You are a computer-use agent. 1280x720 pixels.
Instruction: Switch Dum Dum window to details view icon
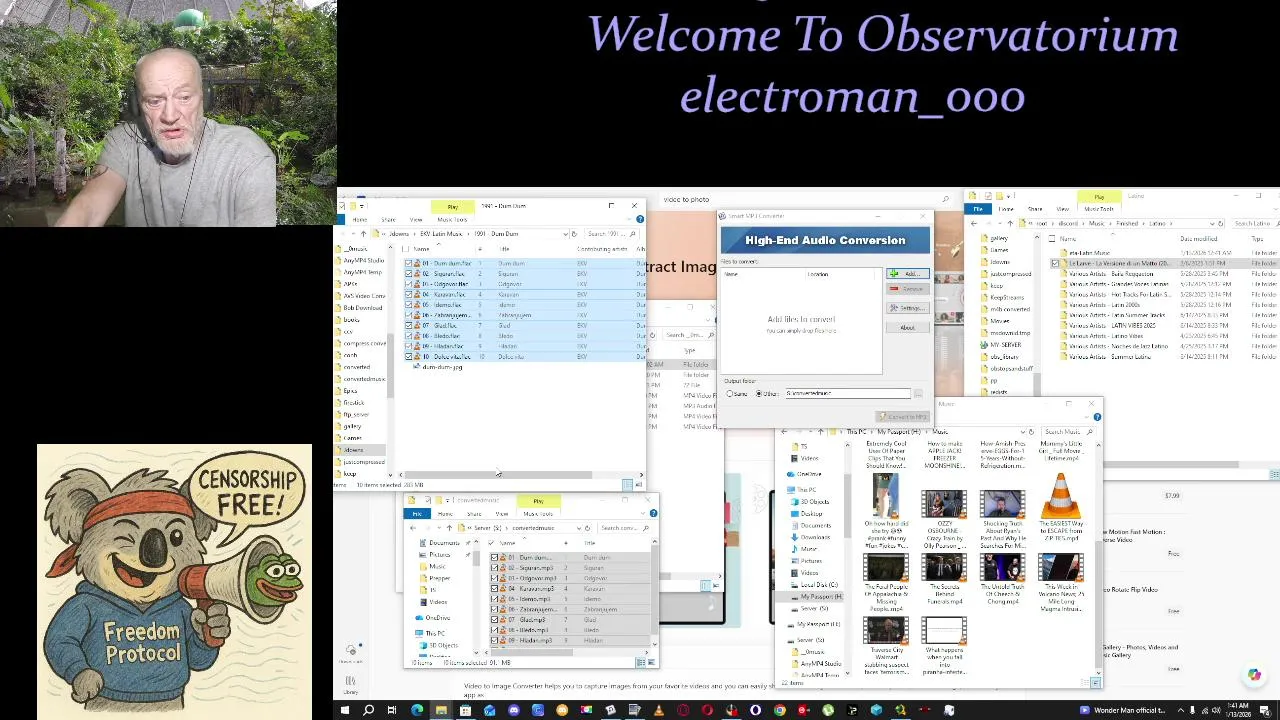pyautogui.click(x=628, y=485)
